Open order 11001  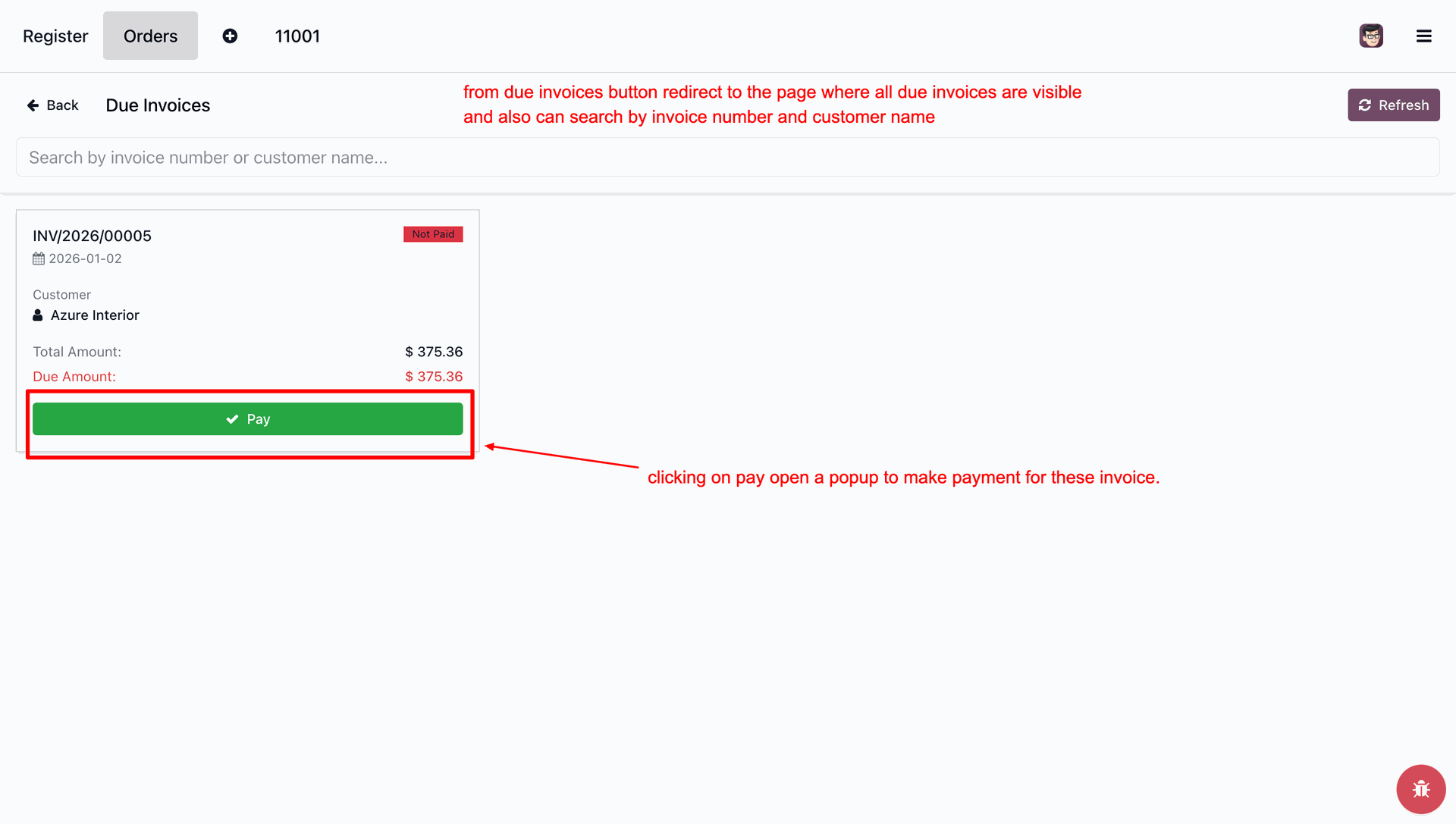pos(297,36)
